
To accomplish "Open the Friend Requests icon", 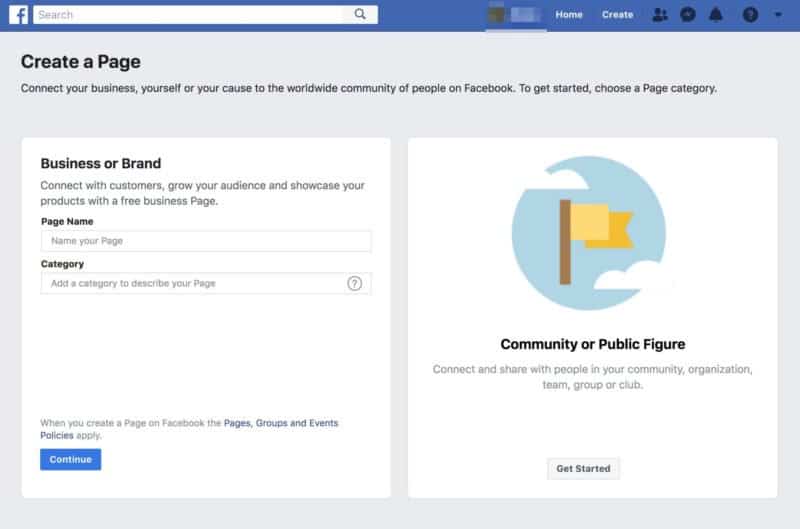I will (660, 14).
